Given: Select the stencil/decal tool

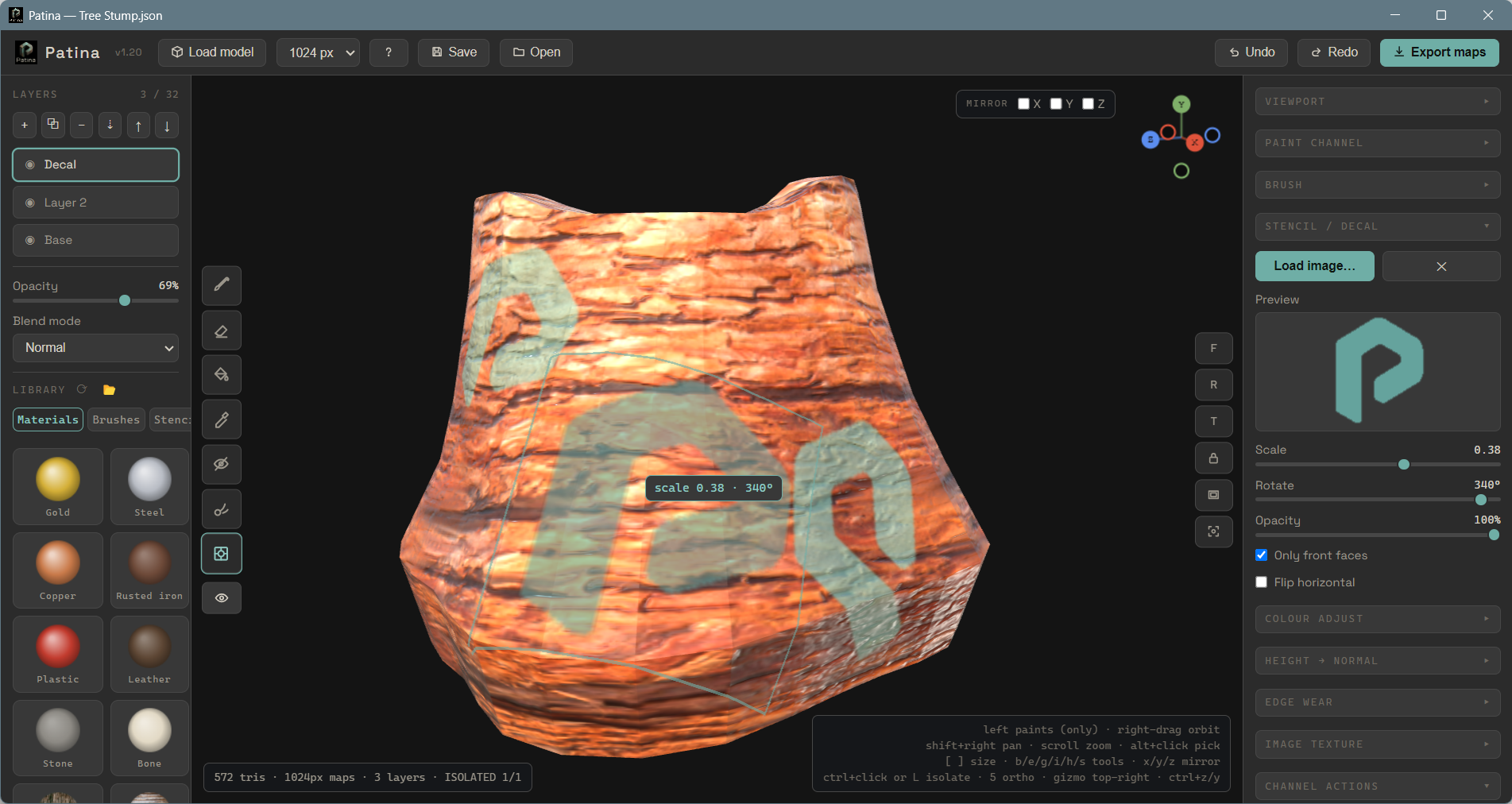Looking at the screenshot, I should pos(222,553).
